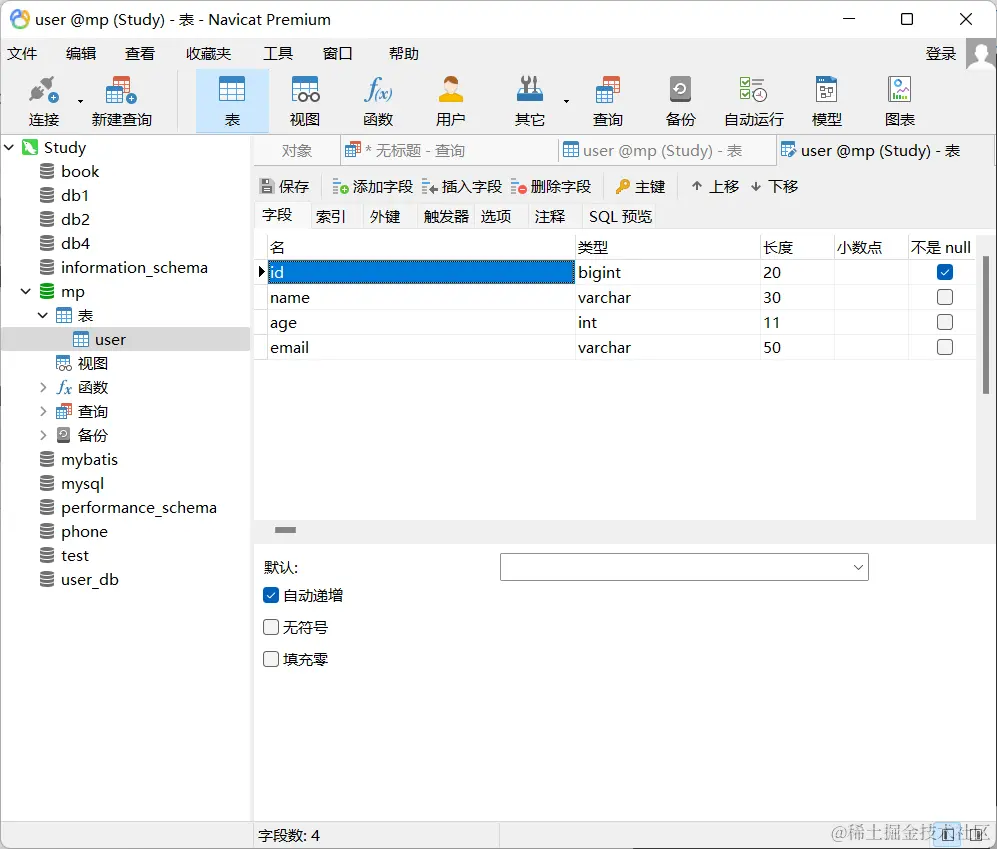Open the 连接 button dropdown arrow
Viewport: 997px width, 849px height.
pyautogui.click(x=80, y=101)
